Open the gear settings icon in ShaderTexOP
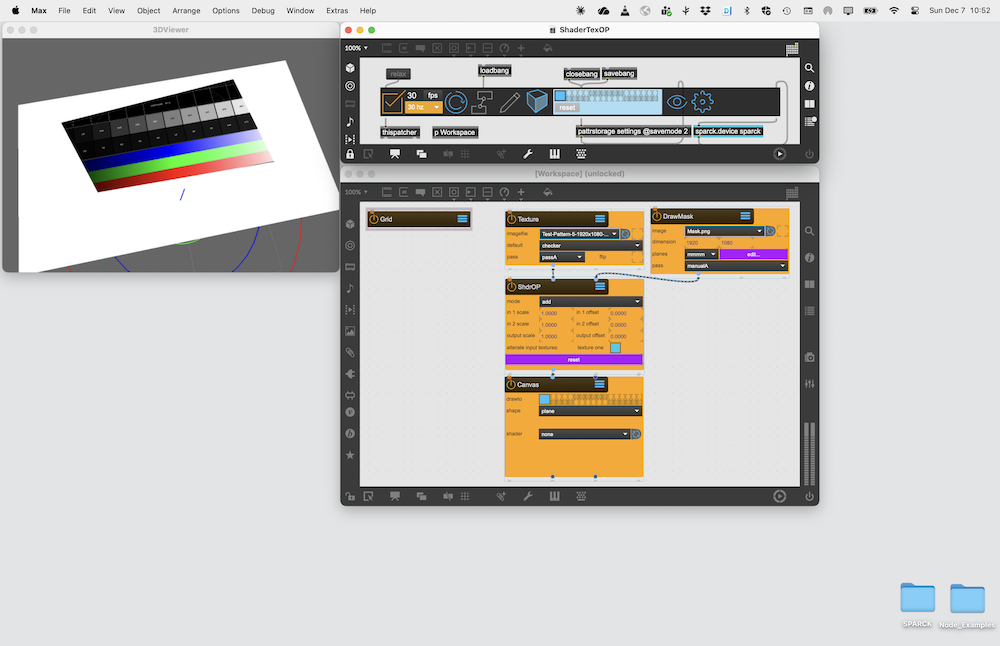Viewport: 1000px width, 646px height. 702,102
